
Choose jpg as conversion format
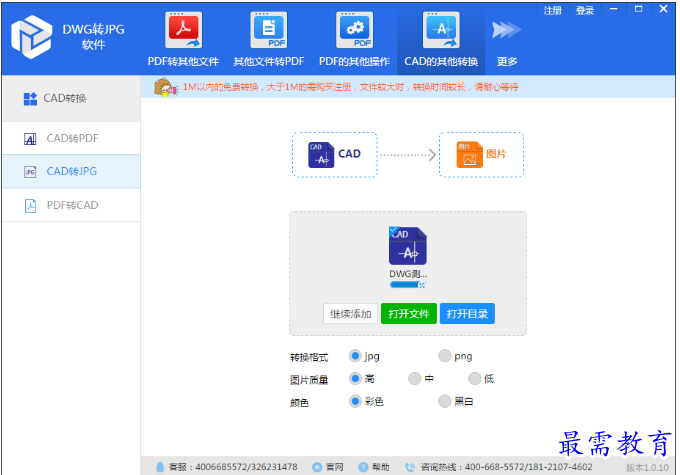point(355,356)
